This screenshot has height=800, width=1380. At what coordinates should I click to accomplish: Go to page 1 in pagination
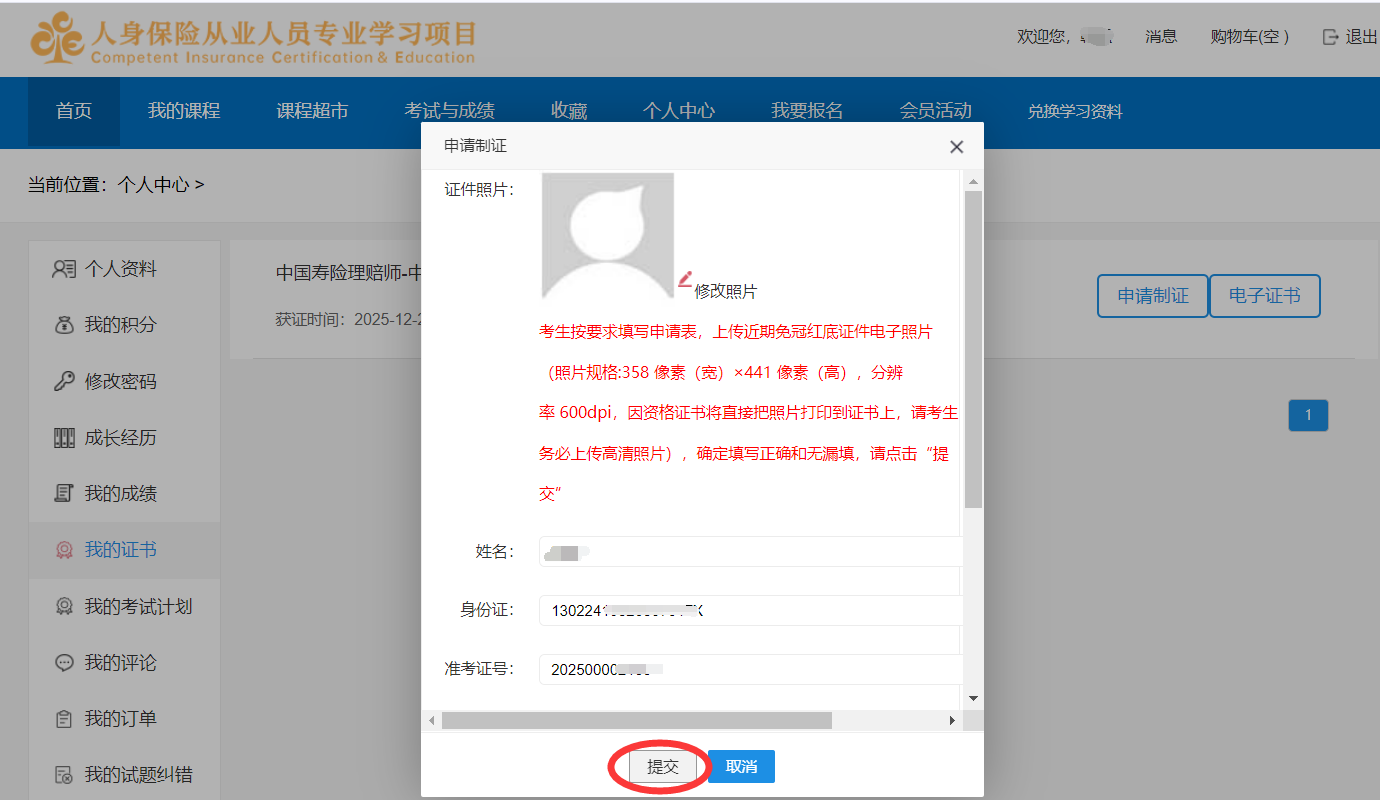point(1308,415)
